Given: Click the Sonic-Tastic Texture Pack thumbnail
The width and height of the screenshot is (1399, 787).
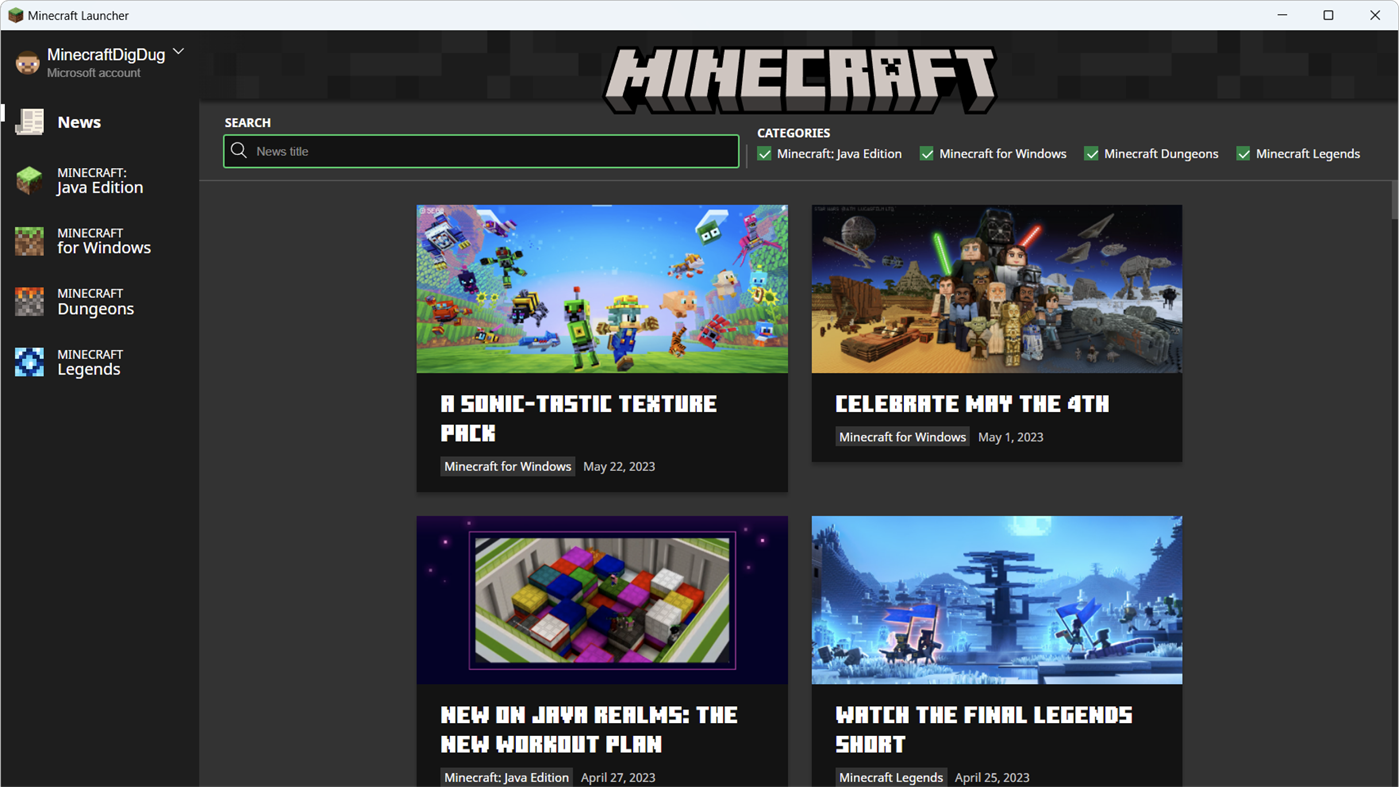Looking at the screenshot, I should tap(601, 289).
